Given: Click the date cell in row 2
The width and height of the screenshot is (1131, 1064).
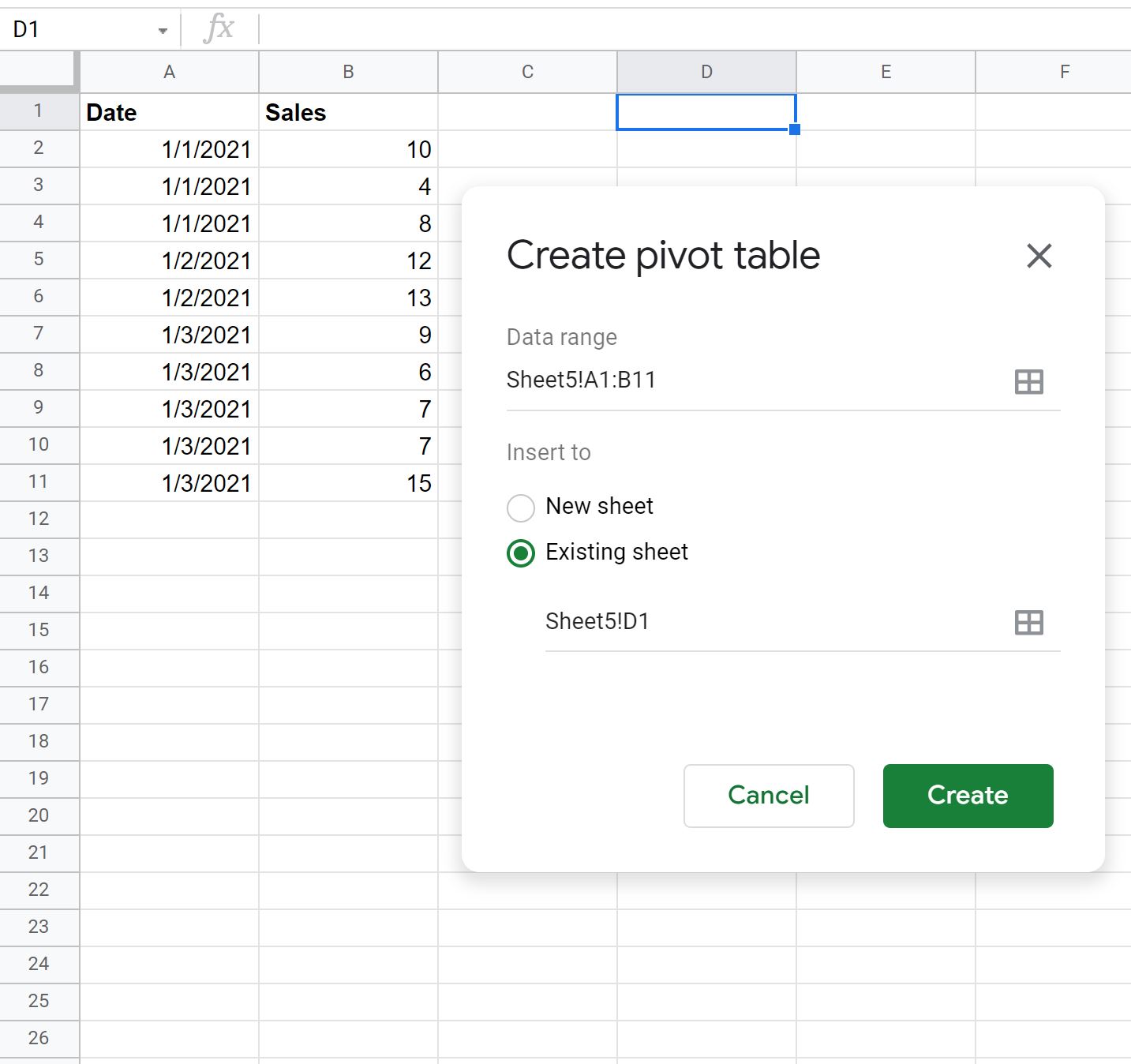Looking at the screenshot, I should [x=169, y=149].
